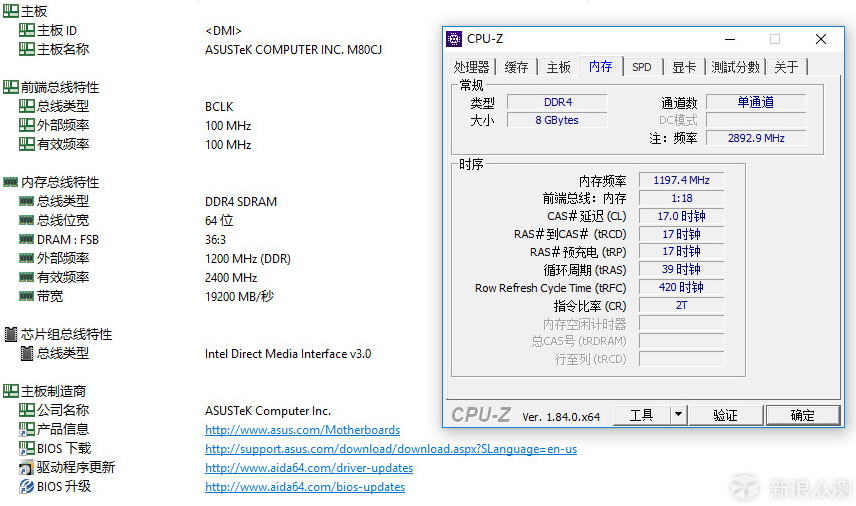Click memory icon beside 总线类型 DDR4 SDRAM
The image size is (856, 506).
[27, 201]
